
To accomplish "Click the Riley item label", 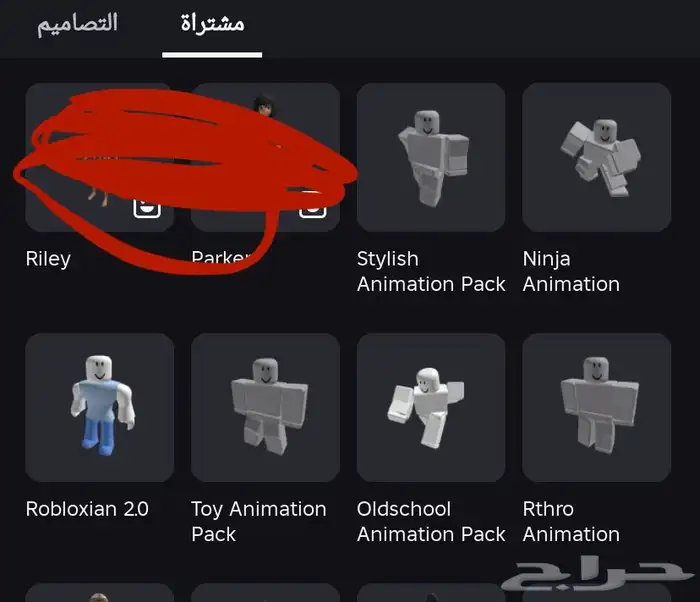I will click(48, 259).
